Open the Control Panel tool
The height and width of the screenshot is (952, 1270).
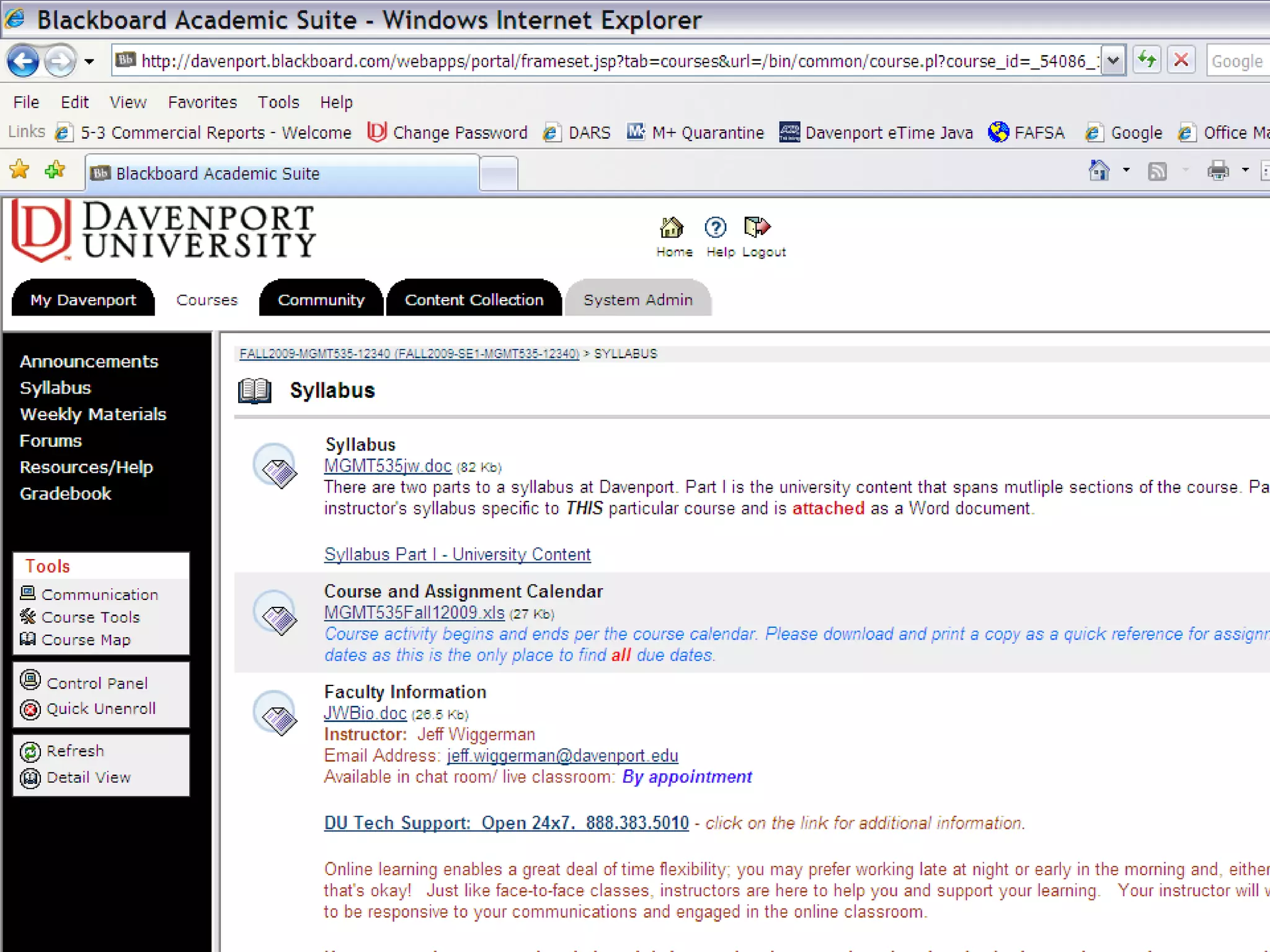[96, 683]
